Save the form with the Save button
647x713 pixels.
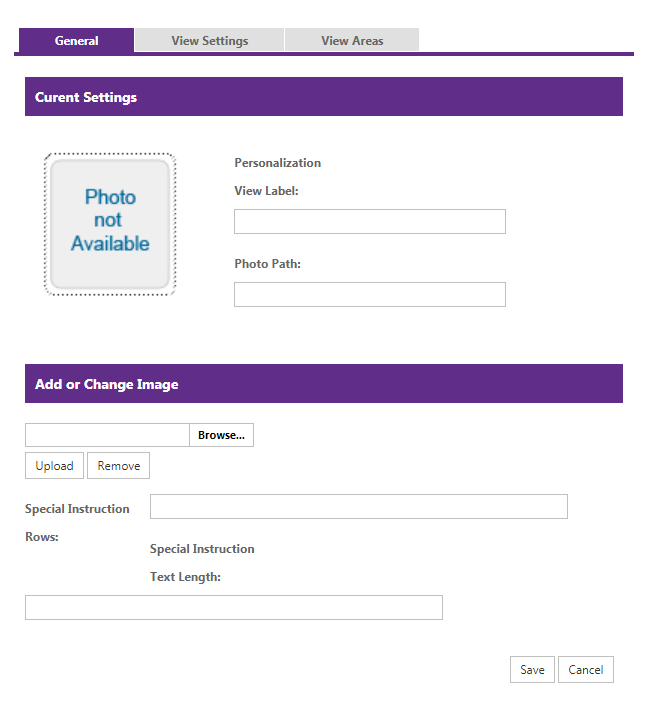pyautogui.click(x=532, y=670)
